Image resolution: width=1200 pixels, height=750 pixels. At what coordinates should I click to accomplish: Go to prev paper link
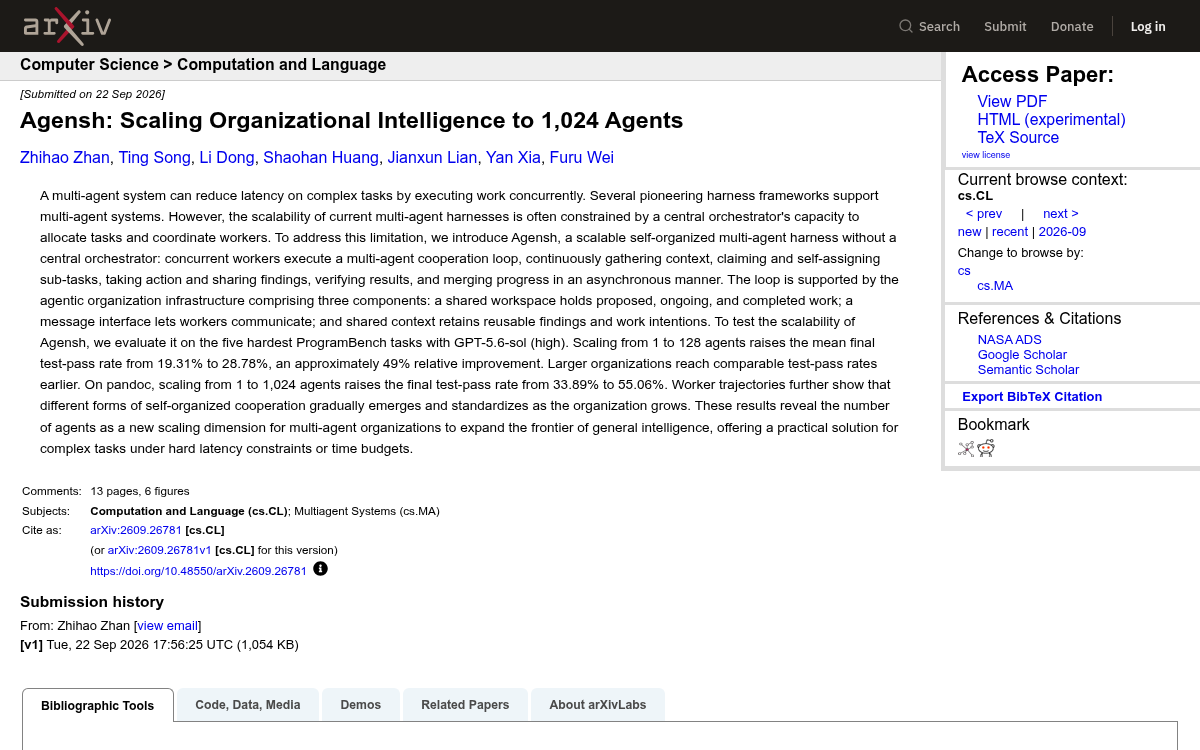click(x=984, y=213)
